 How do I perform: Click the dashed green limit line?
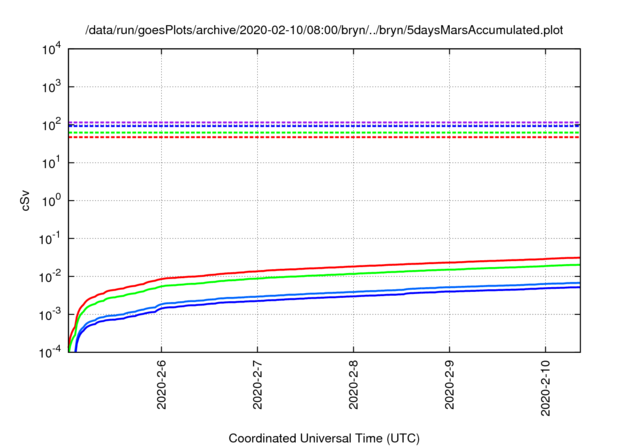(324, 133)
